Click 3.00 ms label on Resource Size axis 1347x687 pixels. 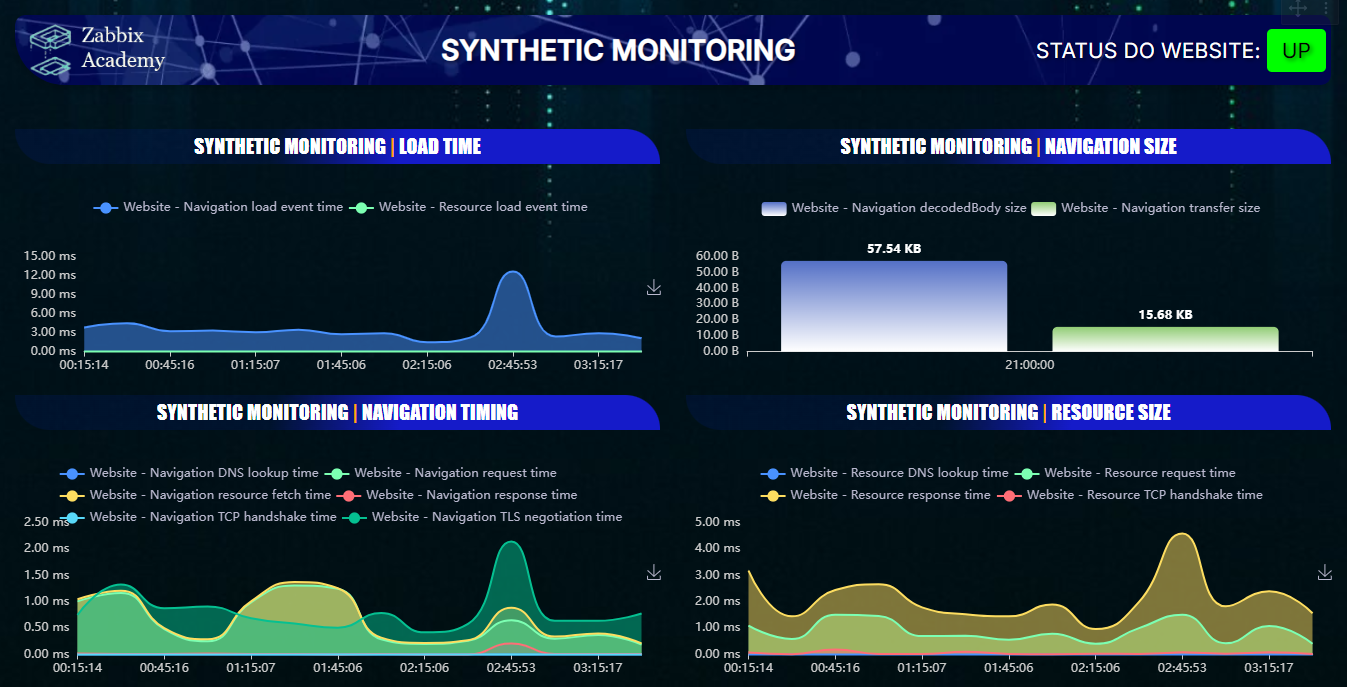click(717, 575)
